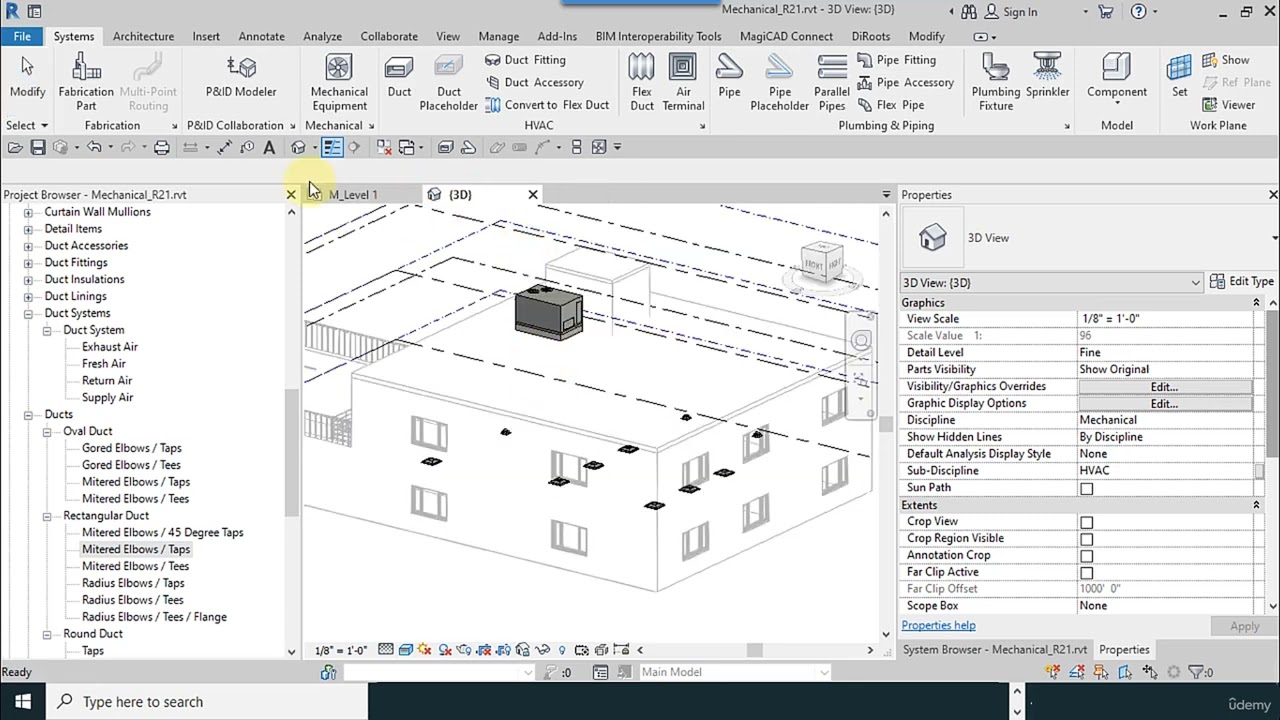Enable the Crop View checkbox
Screen dimensions: 1280x720
(x=1086, y=522)
